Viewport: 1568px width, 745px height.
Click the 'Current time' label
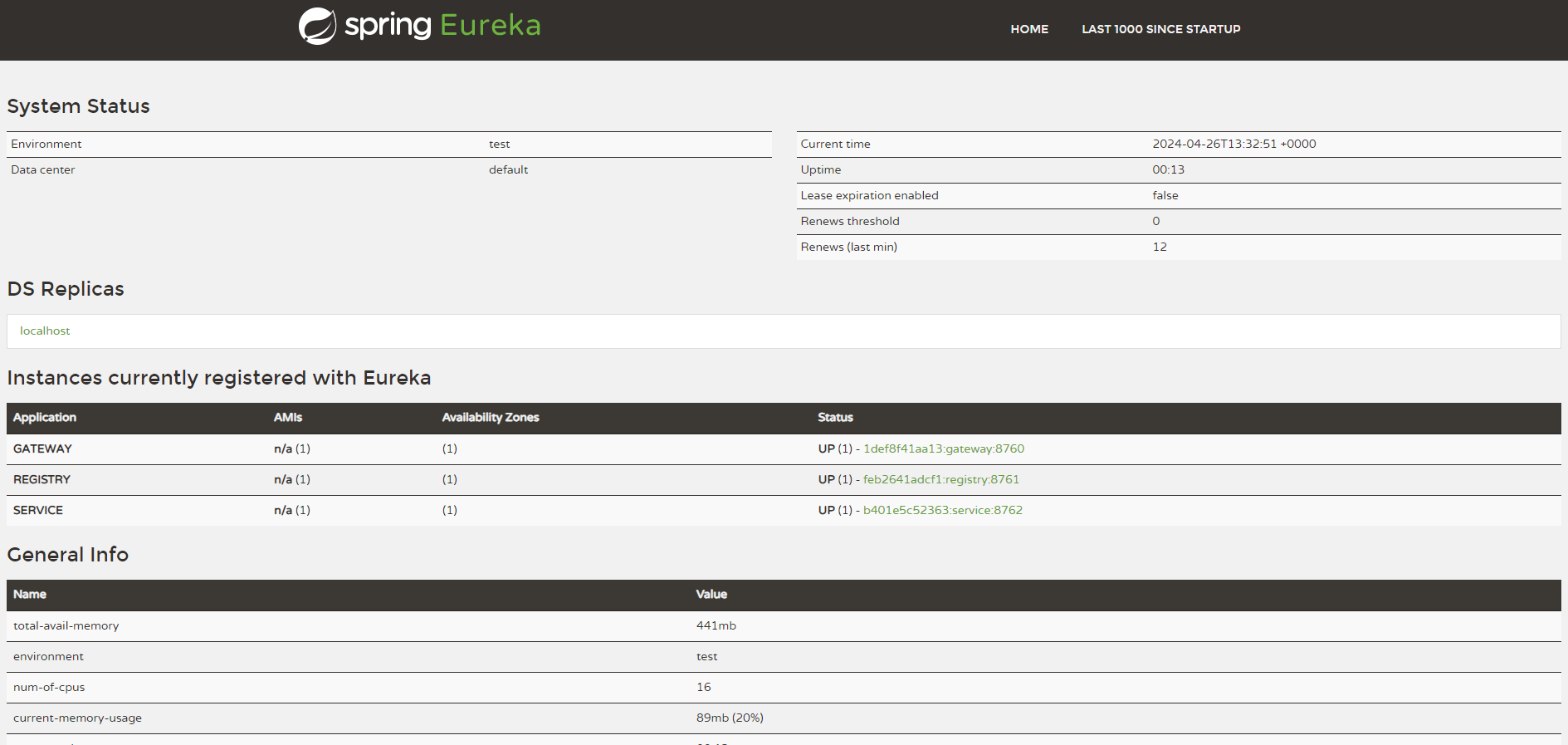click(x=835, y=144)
